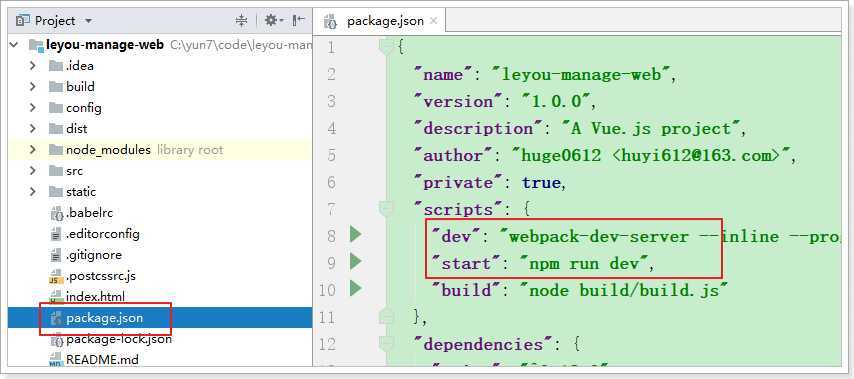Expand the node_modules folder
854x379 pixels.
click(33, 150)
